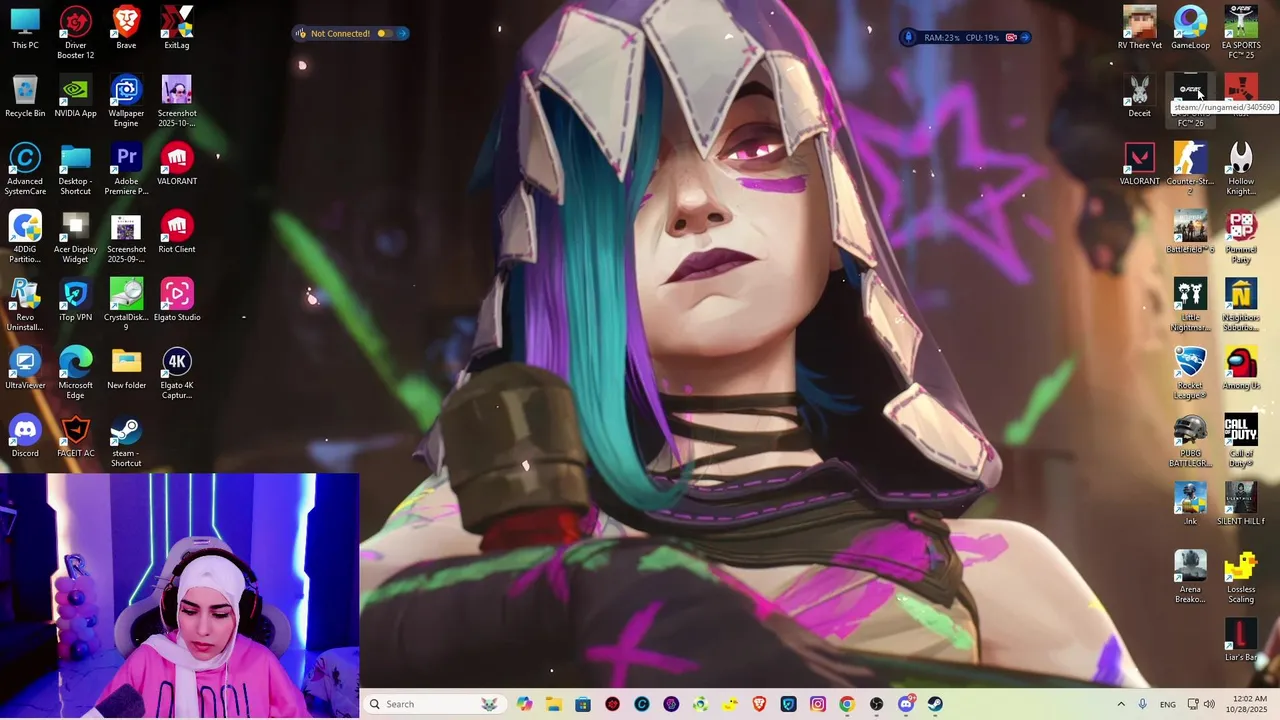Screen dimensions: 1280x720
Task: Launch EA SPORTS FC 25
Action: point(1241,32)
